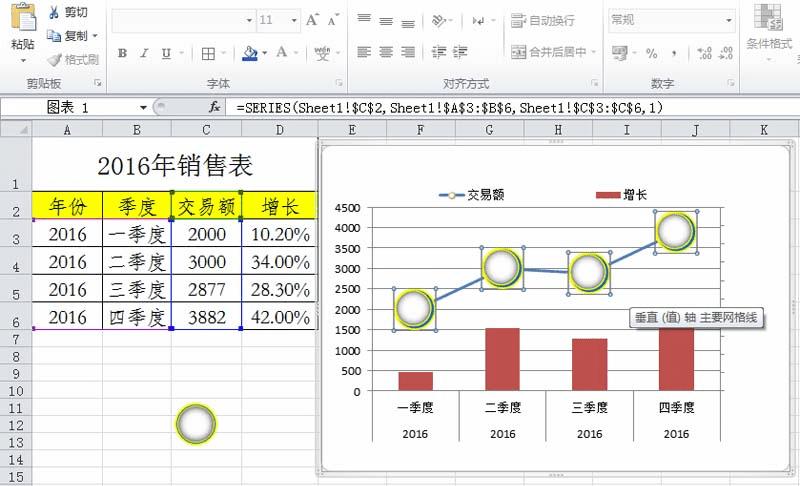Open the Copy dropdown arrow

click(95, 36)
